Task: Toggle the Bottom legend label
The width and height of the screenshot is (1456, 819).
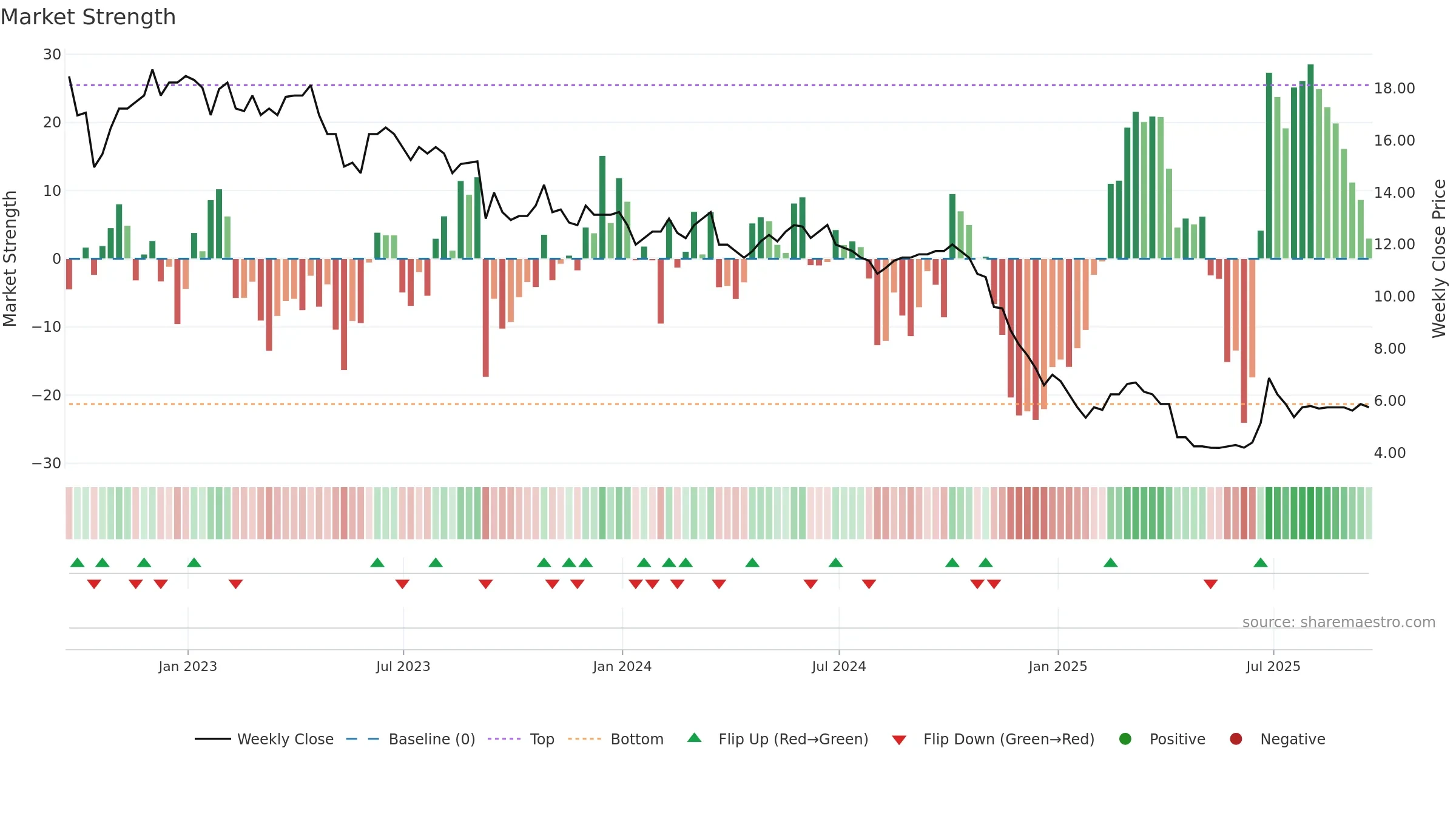Action: tap(637, 739)
